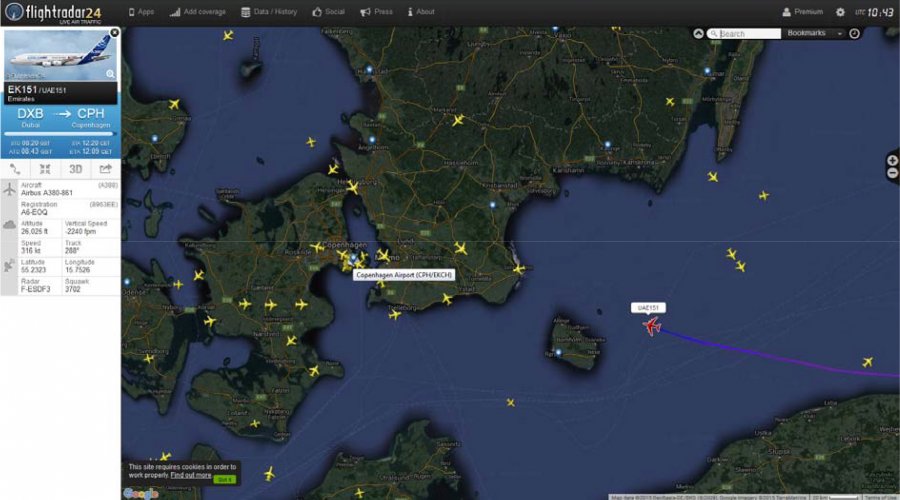Click the flightradar24 logo
The image size is (900, 500).
click(53, 12)
